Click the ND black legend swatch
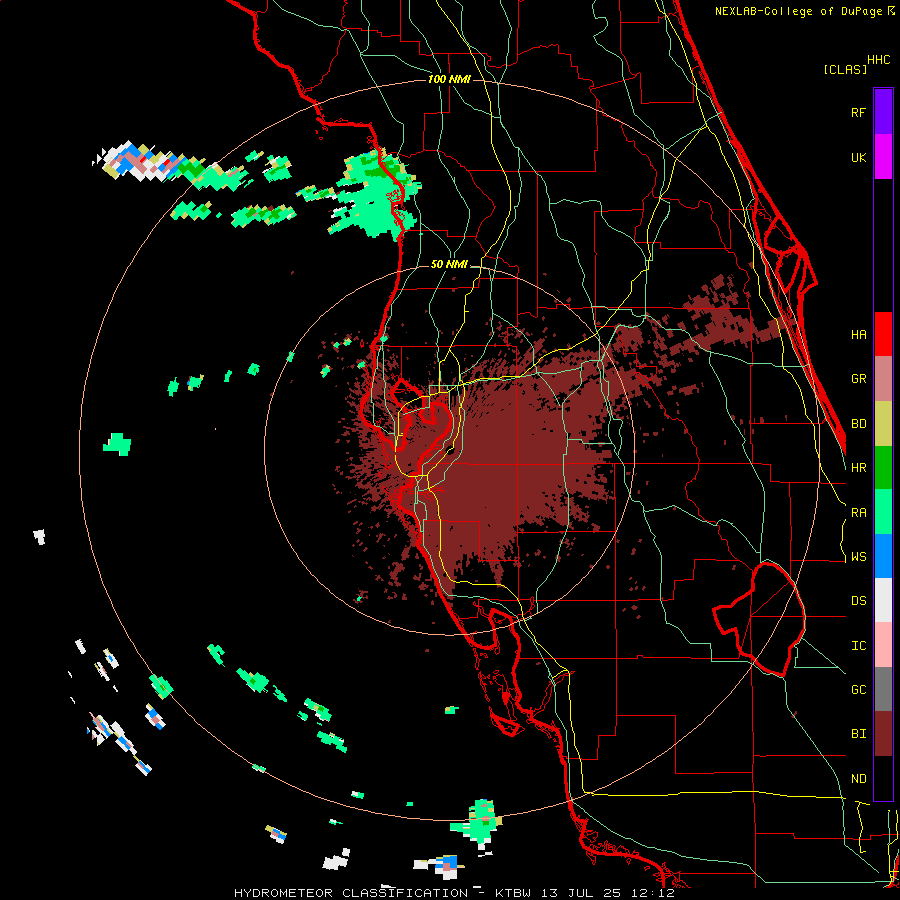This screenshot has width=900, height=900. 883,778
